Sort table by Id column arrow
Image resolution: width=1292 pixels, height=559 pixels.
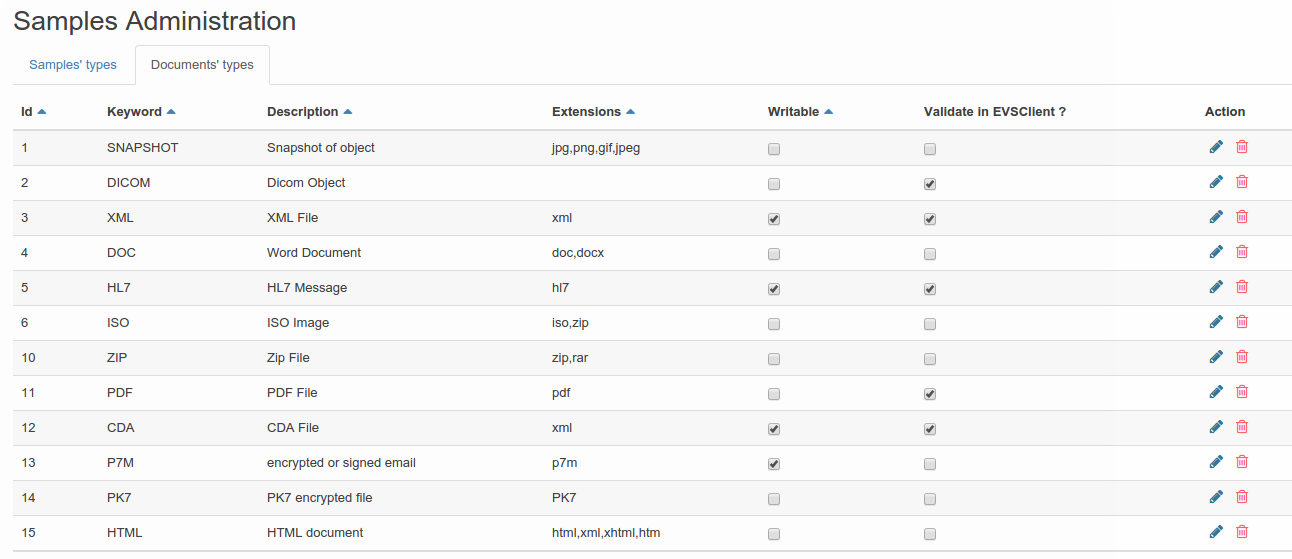pos(42,112)
